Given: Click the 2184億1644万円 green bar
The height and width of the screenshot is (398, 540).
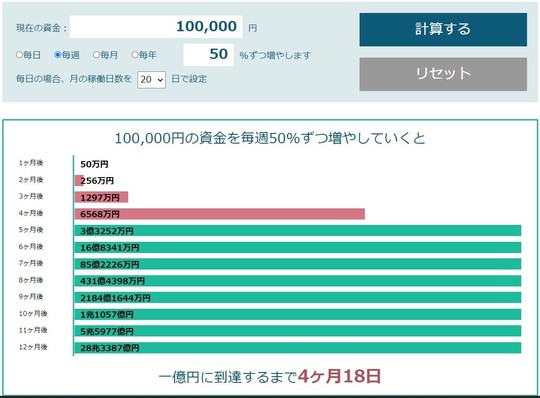Looking at the screenshot, I should 298,297.
